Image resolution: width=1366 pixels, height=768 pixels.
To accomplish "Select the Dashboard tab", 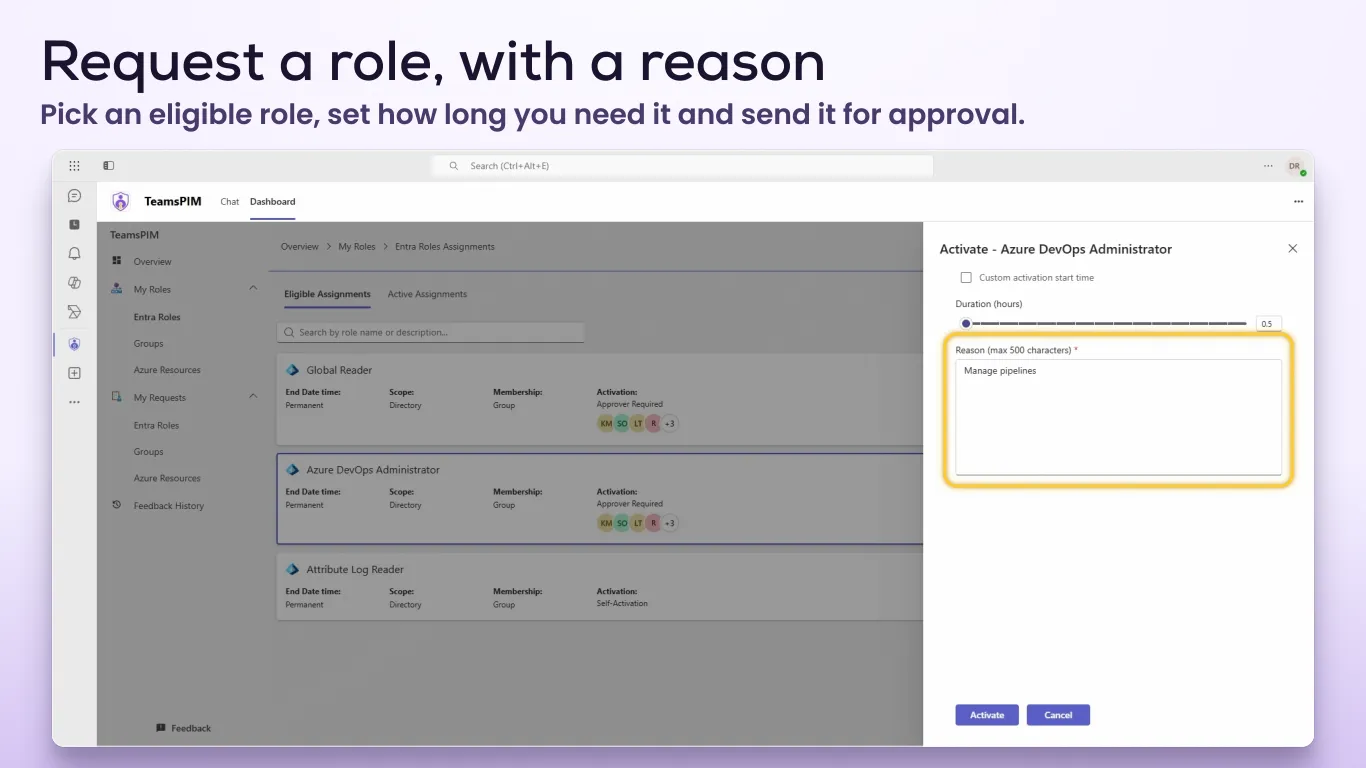I will [x=273, y=202].
